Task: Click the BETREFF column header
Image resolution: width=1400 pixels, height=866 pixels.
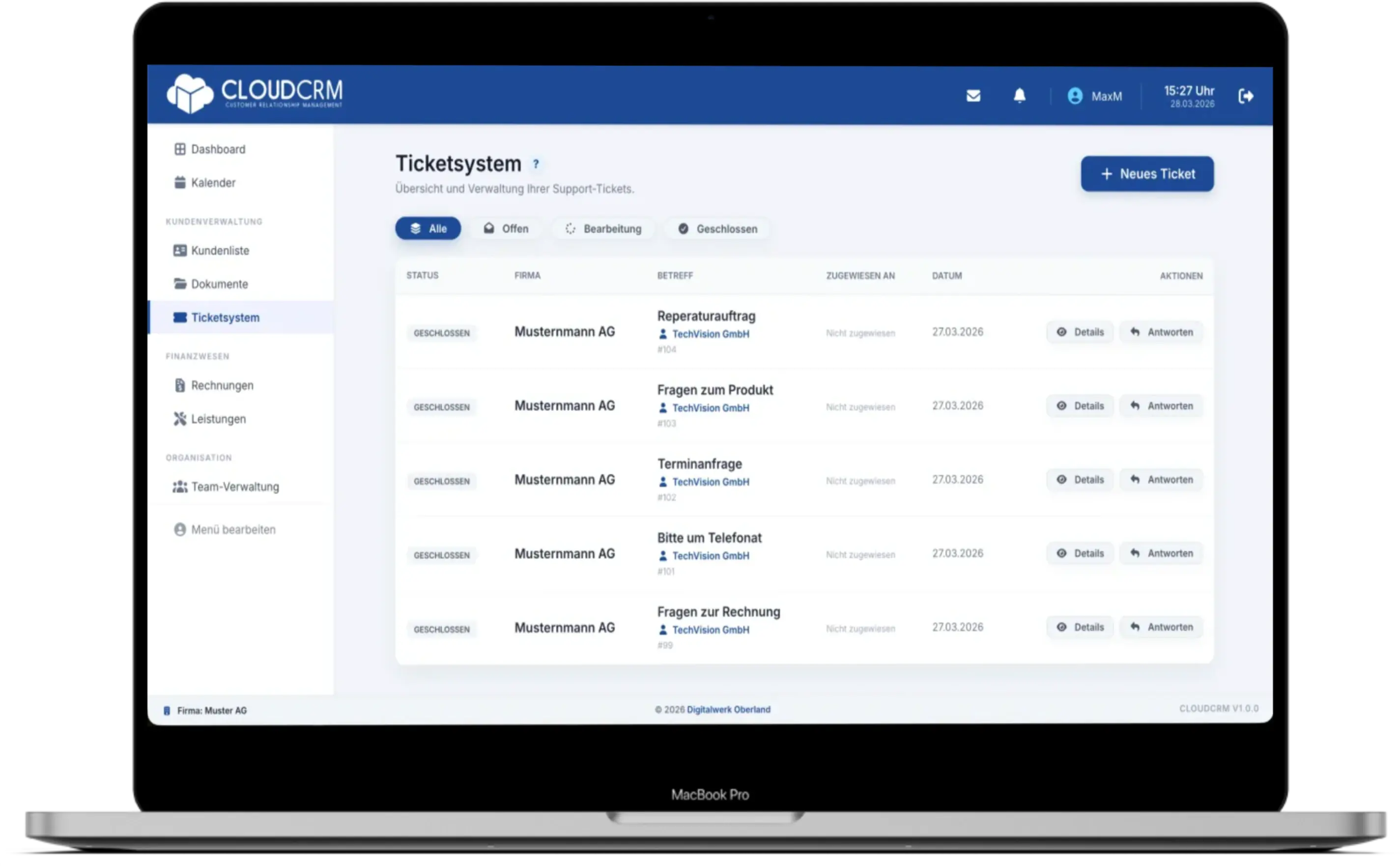Action: coord(675,276)
